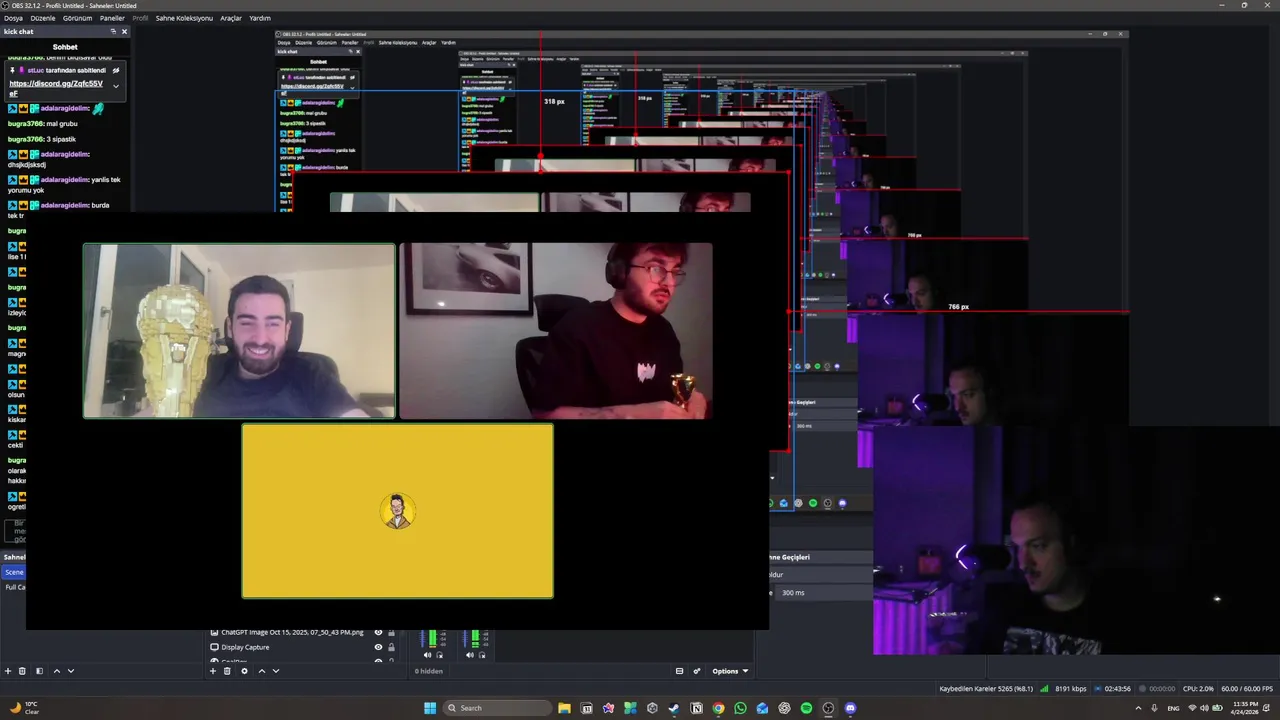The width and height of the screenshot is (1280, 720).
Task: Switch to OBS Studio taskbar icon
Action: point(828,708)
